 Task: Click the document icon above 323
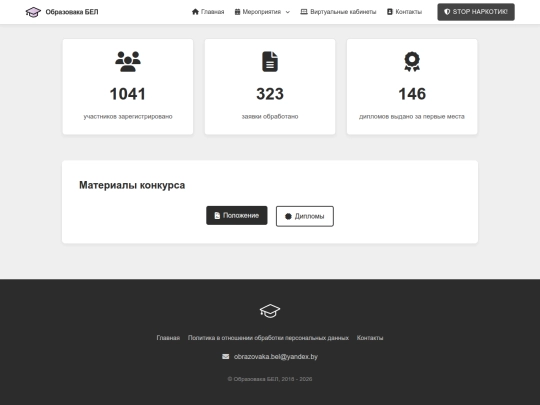(270, 61)
